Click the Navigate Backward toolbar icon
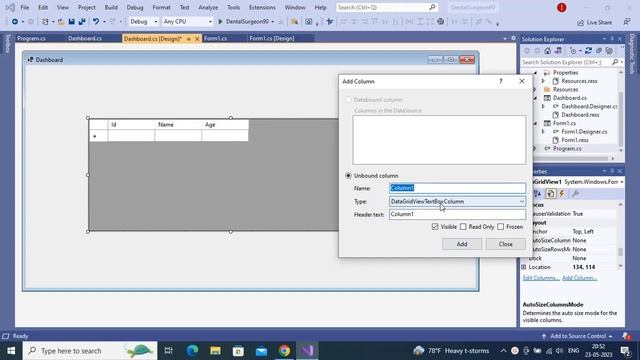Image resolution: width=640 pixels, height=360 pixels. point(15,22)
